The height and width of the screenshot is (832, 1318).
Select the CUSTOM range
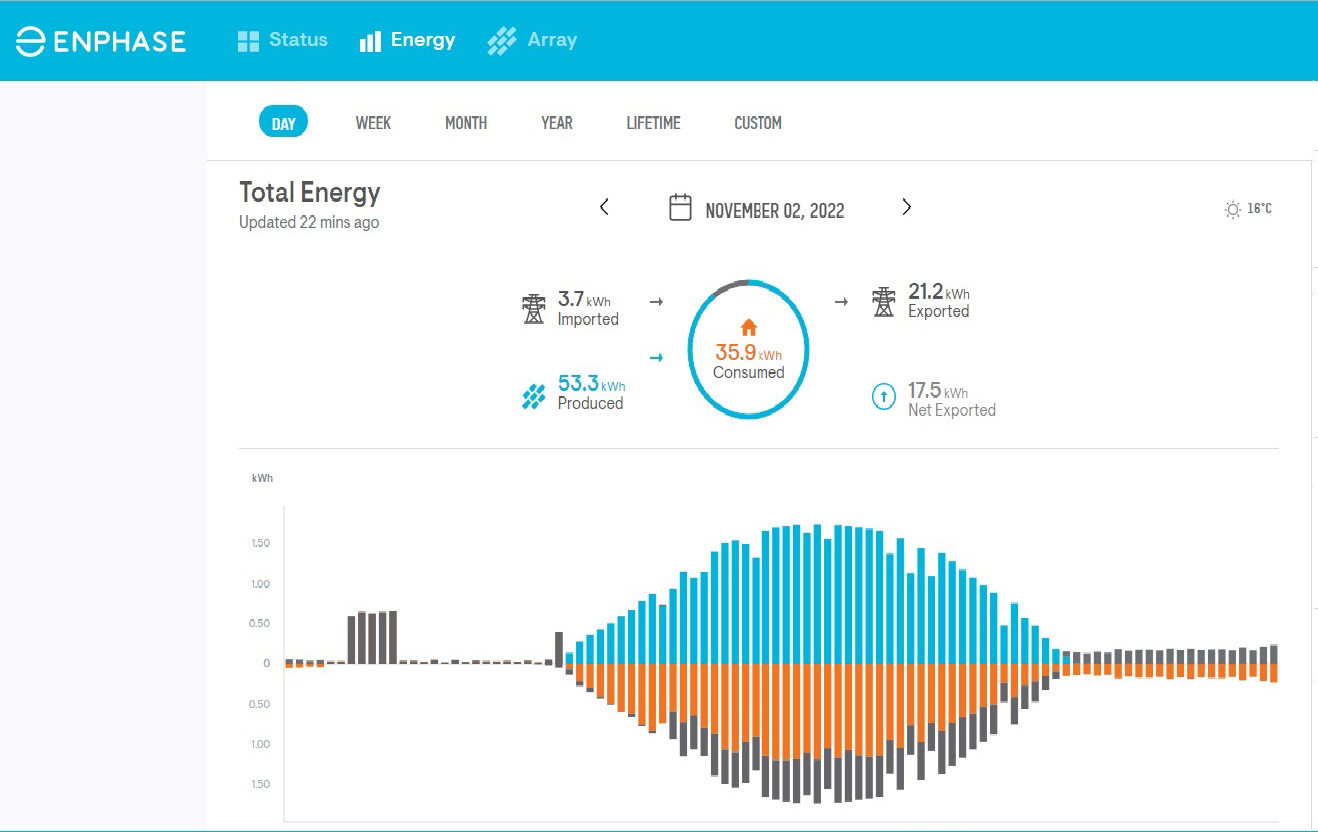point(758,123)
